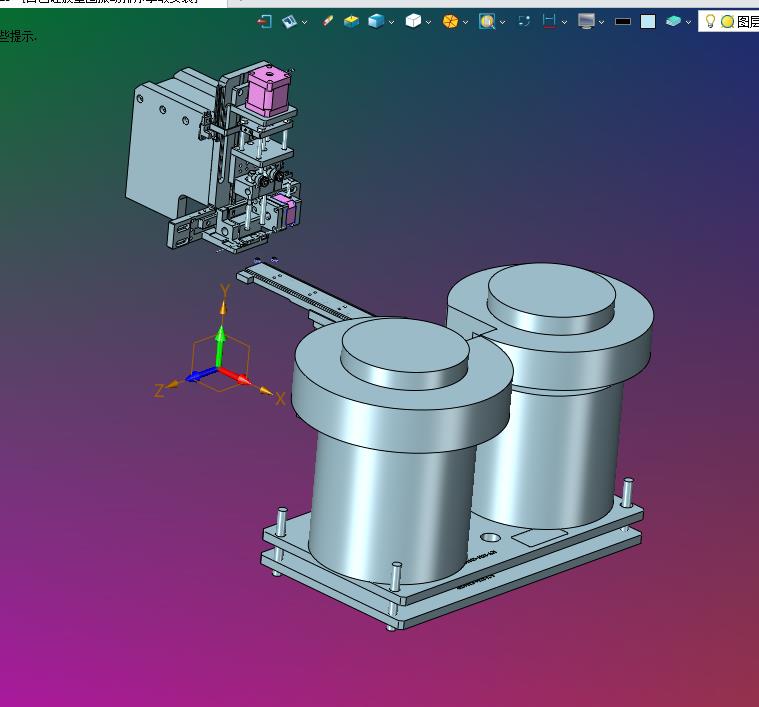The image size is (759, 707).
Task: Click the yellow circle layer icon
Action: pyautogui.click(x=727, y=22)
